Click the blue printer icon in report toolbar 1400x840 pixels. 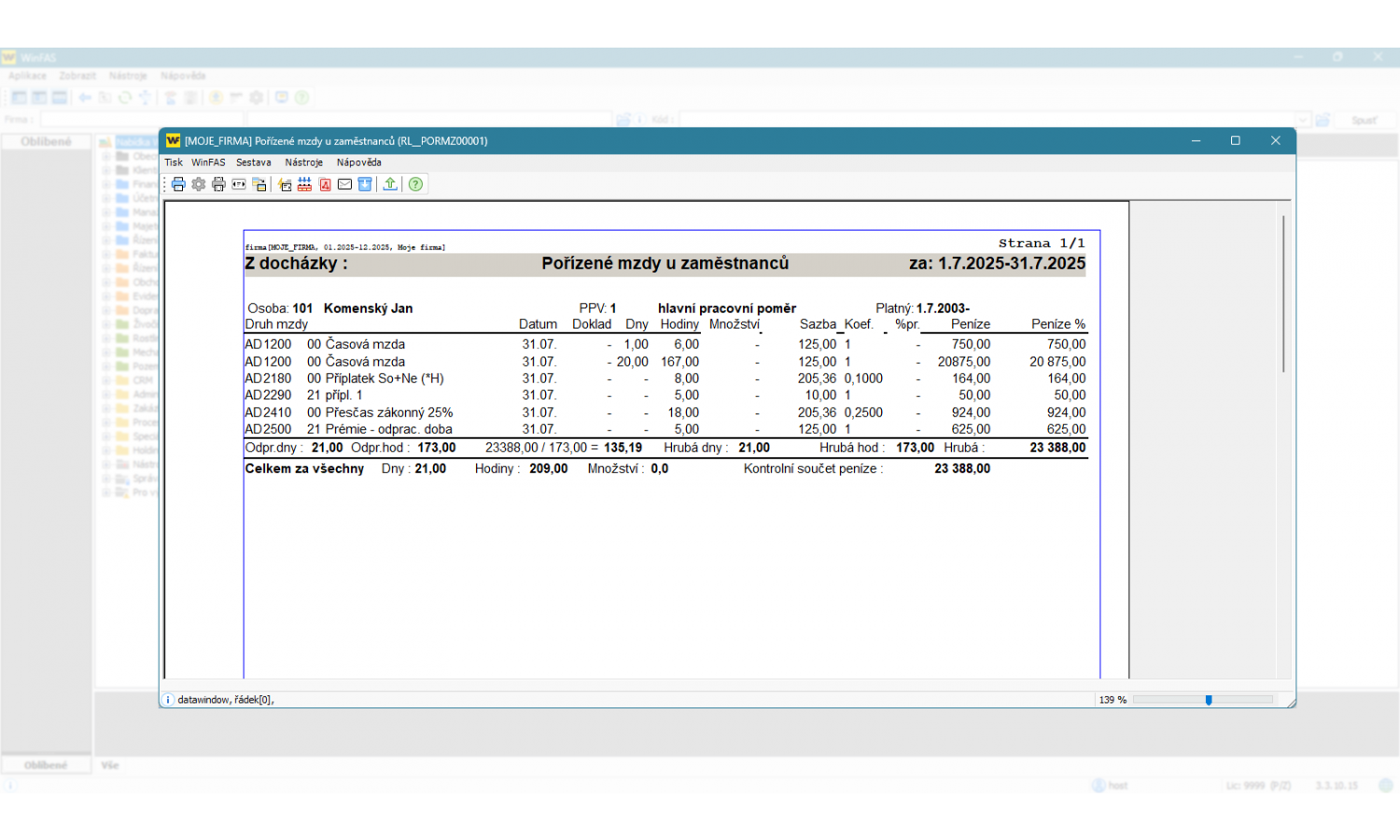click(x=178, y=185)
